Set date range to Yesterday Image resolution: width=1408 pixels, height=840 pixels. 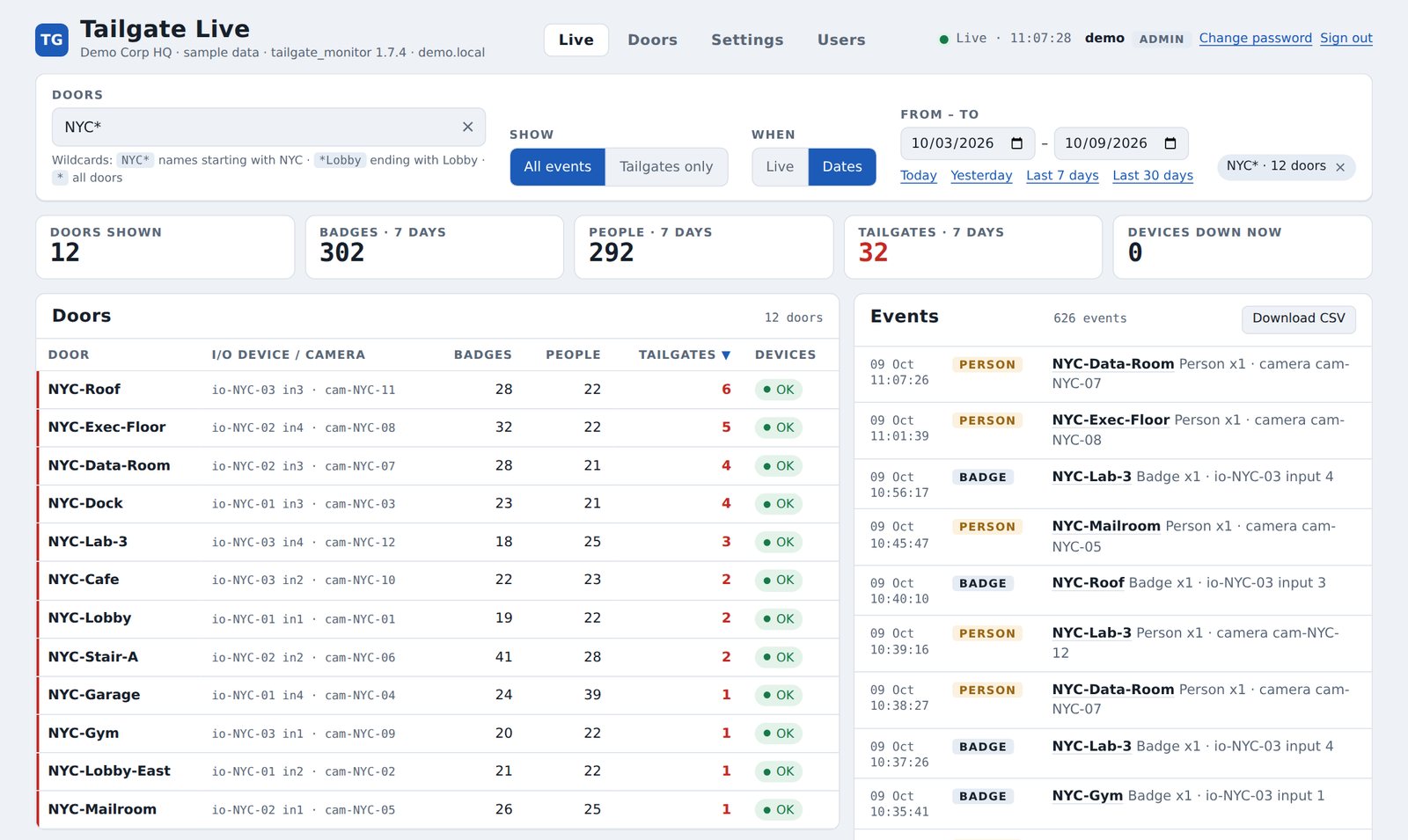click(981, 175)
